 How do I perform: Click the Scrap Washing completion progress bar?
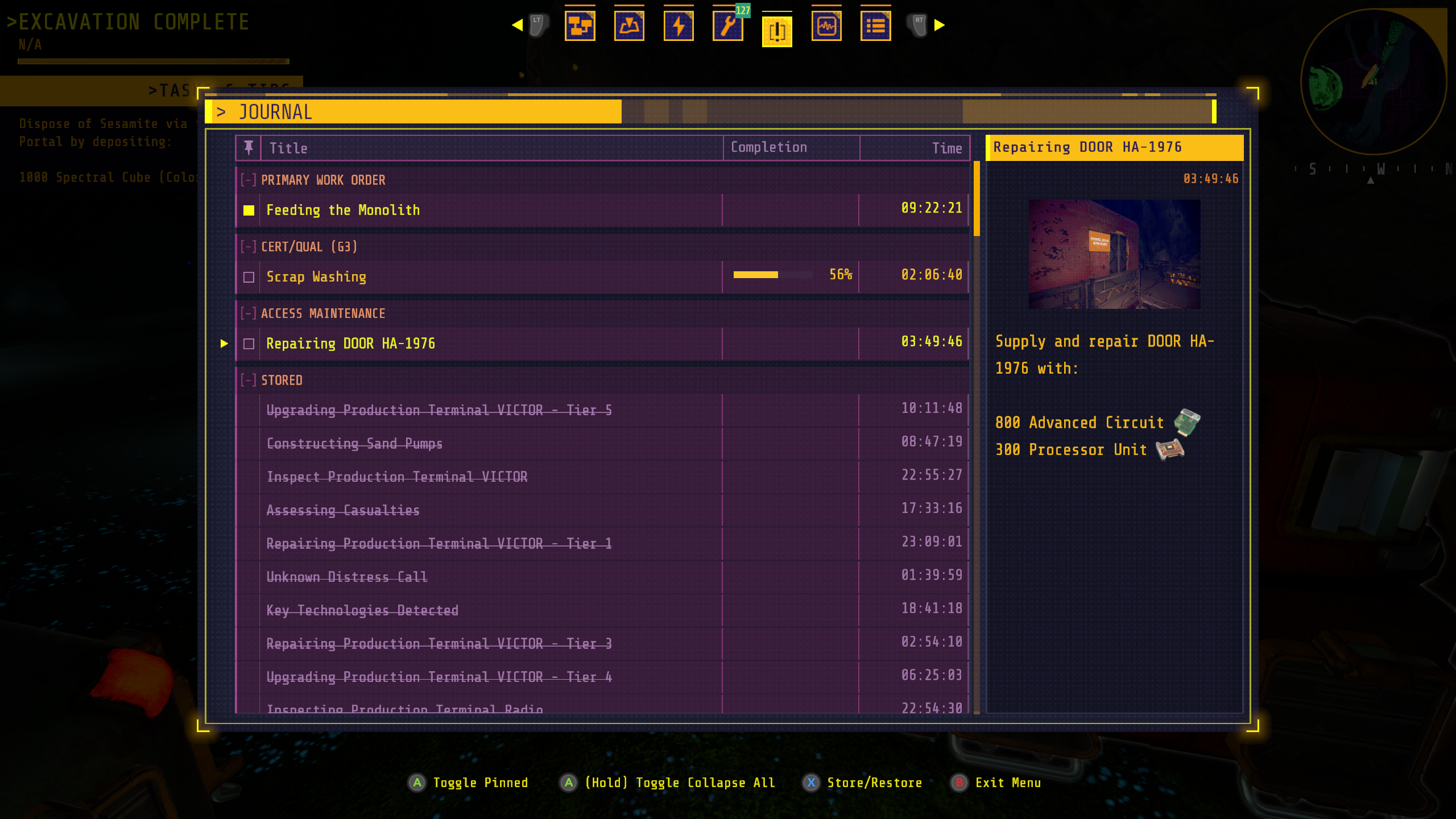tap(772, 275)
